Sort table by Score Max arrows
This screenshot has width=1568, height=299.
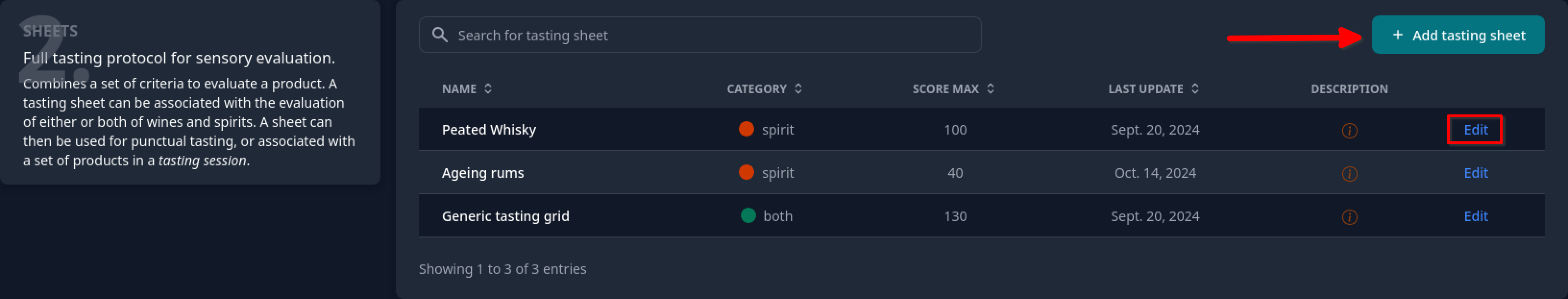(991, 89)
